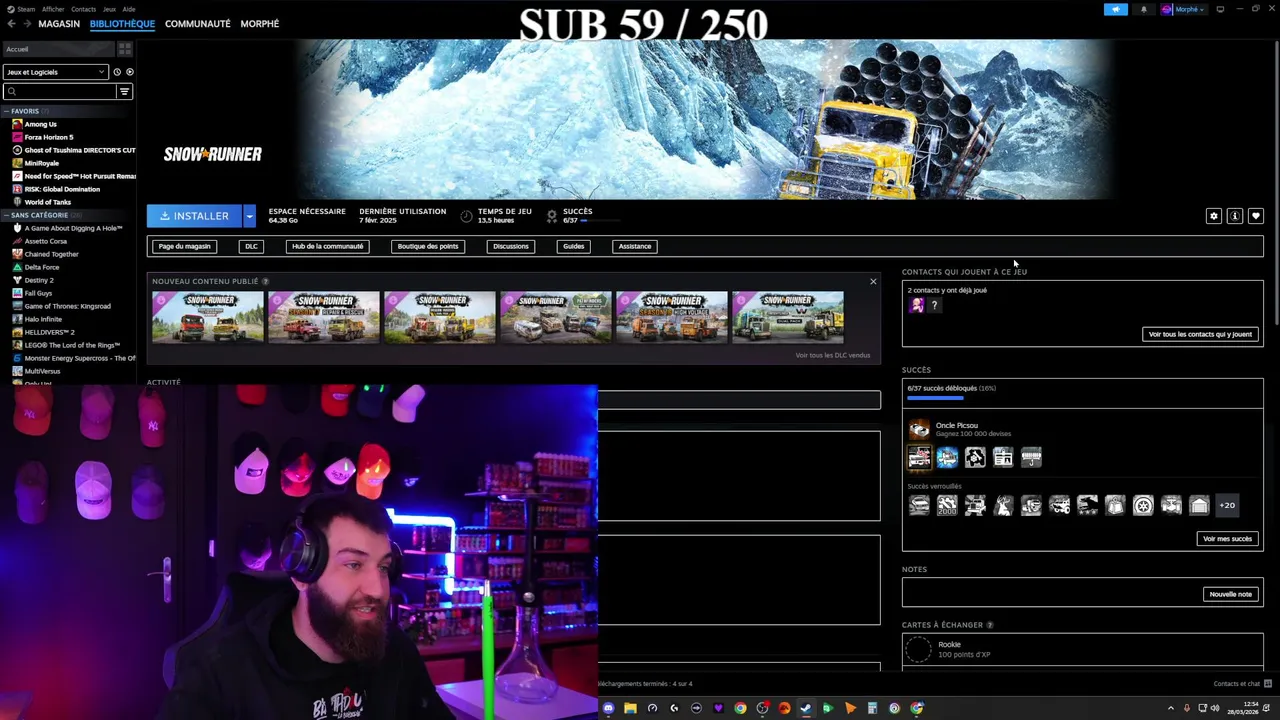Click the pink contact avatar who played
1280x720 pixels.
point(916,305)
